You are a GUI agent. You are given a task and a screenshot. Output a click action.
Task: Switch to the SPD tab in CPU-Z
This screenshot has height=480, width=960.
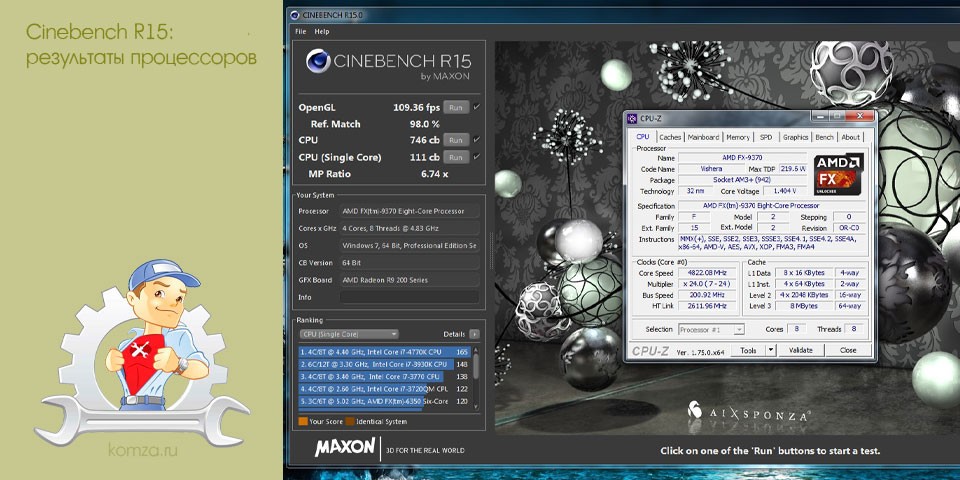pos(766,137)
